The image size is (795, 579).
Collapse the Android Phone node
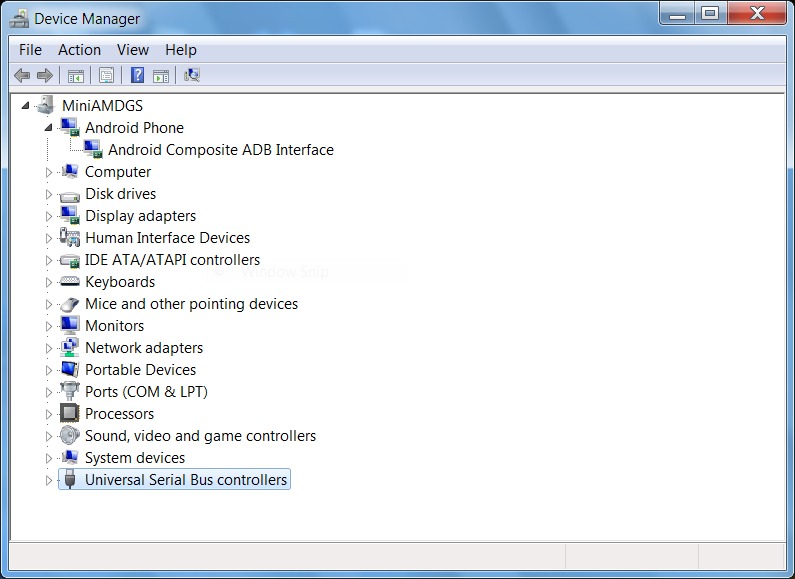(x=48, y=128)
